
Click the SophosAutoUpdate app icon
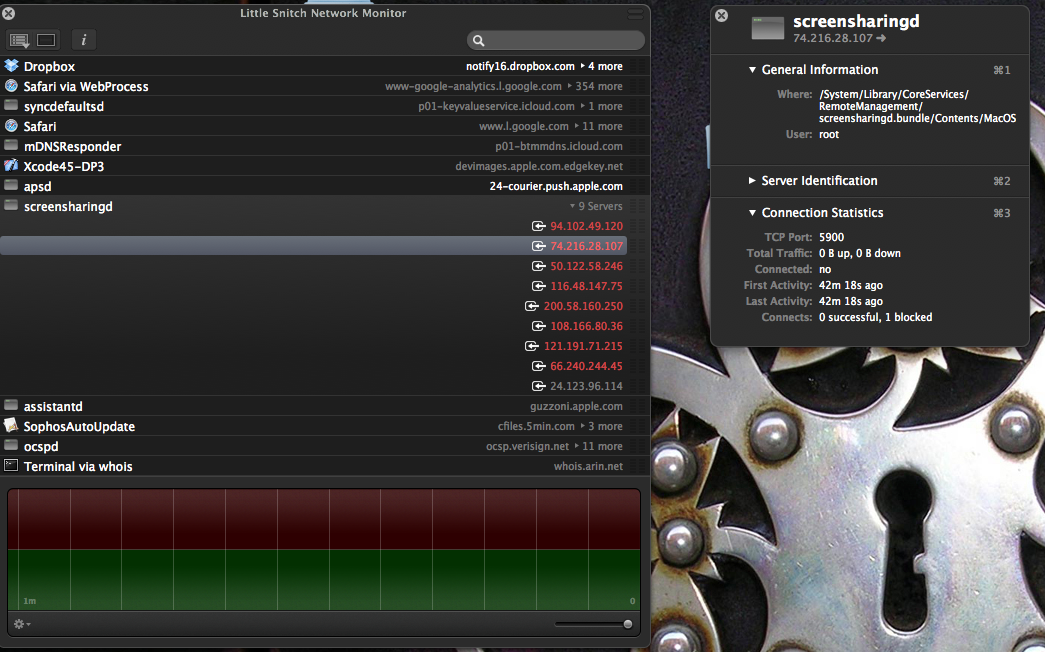[11, 425]
